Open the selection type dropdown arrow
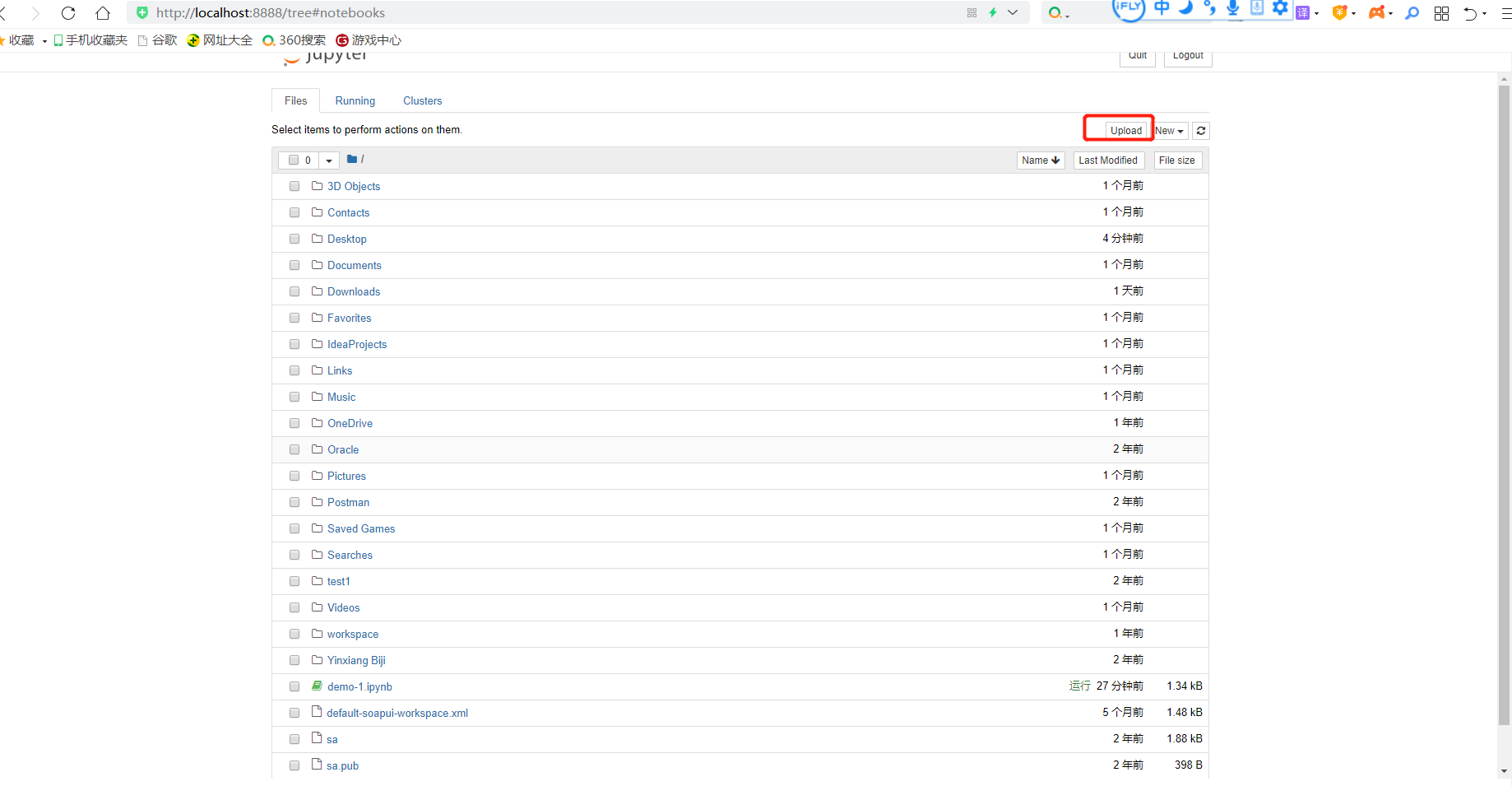Screen dimensions: 1512x786 click(x=329, y=160)
